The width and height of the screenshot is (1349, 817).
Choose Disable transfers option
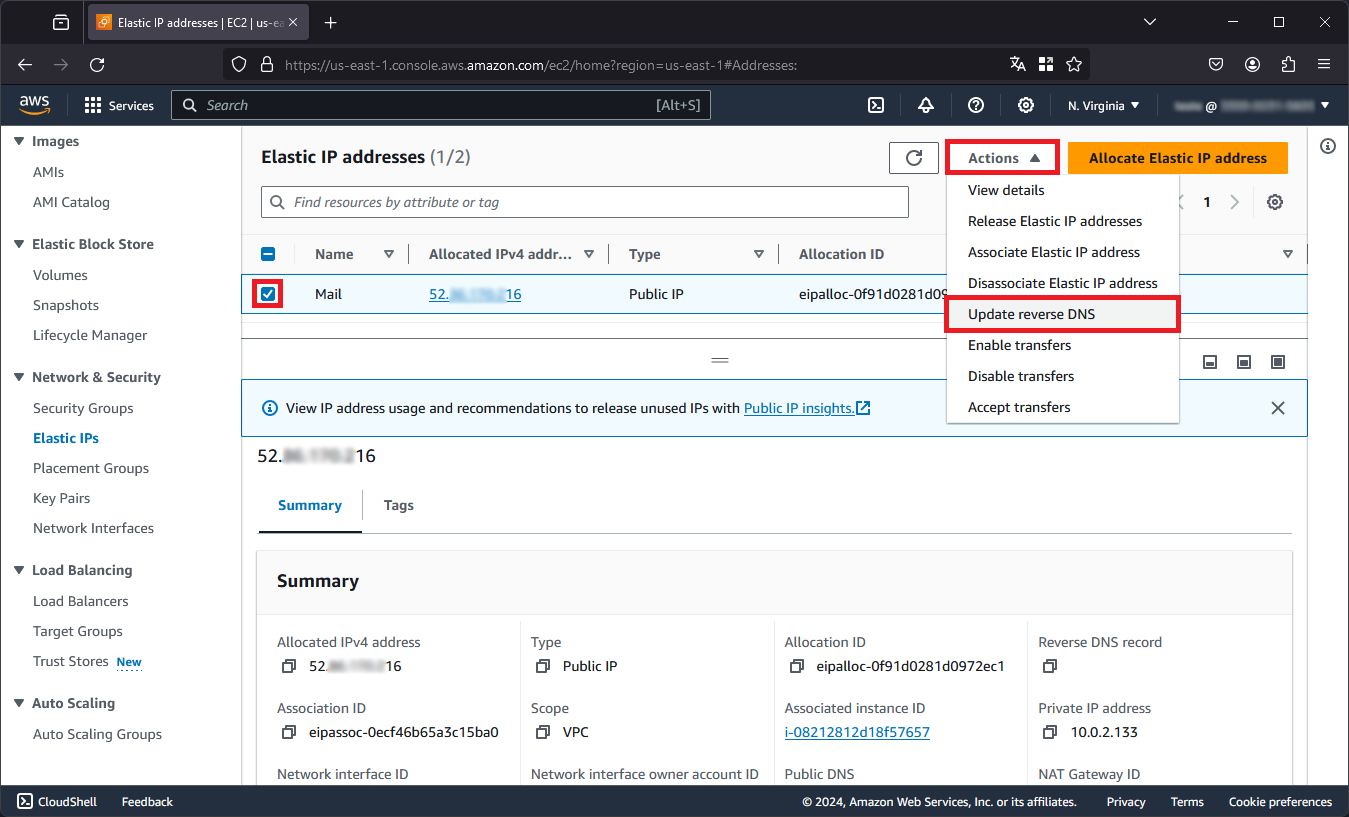(1063, 376)
